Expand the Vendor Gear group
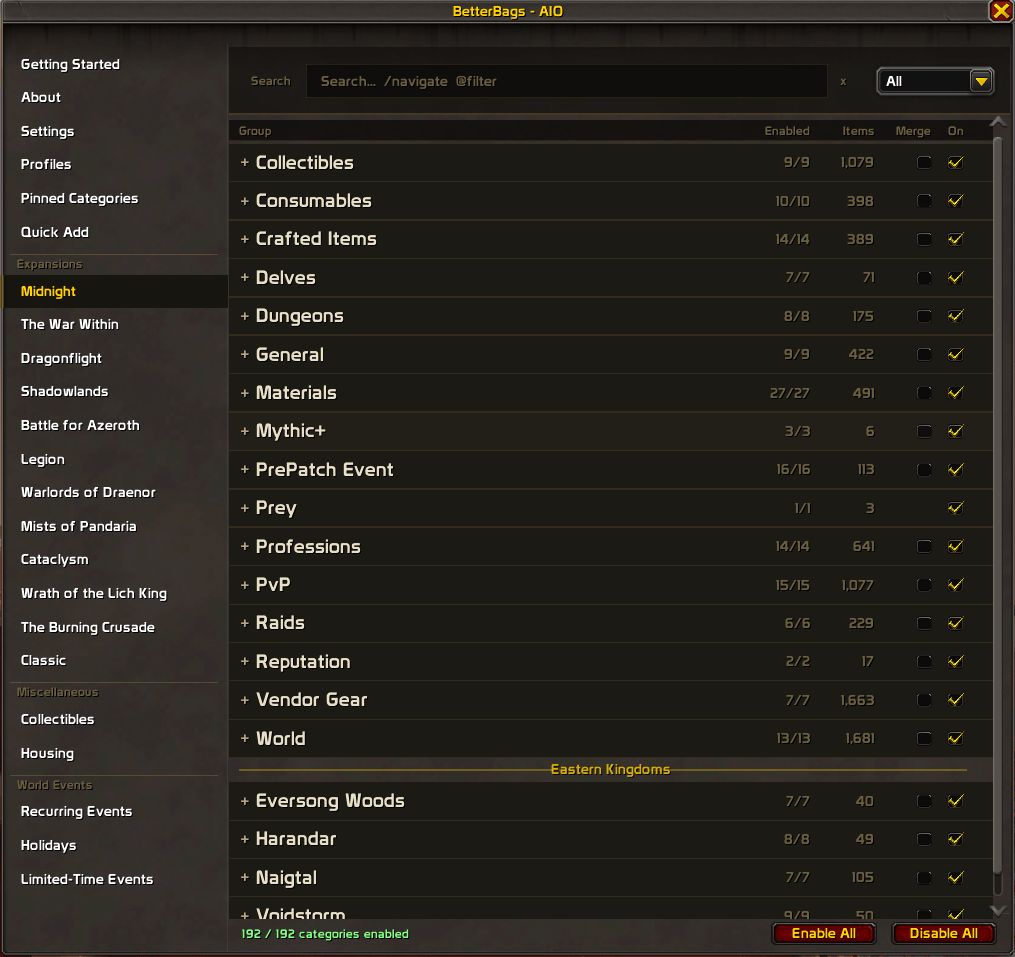This screenshot has height=957, width=1015. click(245, 700)
